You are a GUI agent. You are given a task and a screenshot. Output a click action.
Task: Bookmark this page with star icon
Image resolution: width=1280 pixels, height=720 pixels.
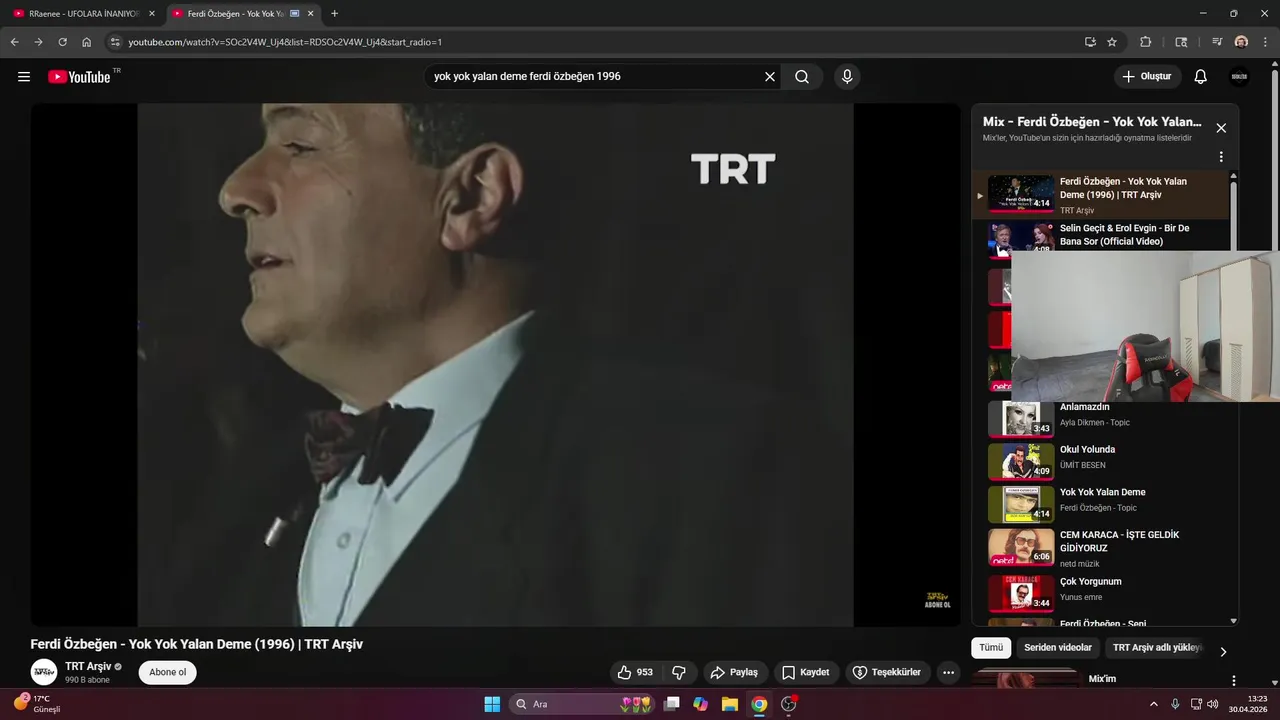(1112, 42)
